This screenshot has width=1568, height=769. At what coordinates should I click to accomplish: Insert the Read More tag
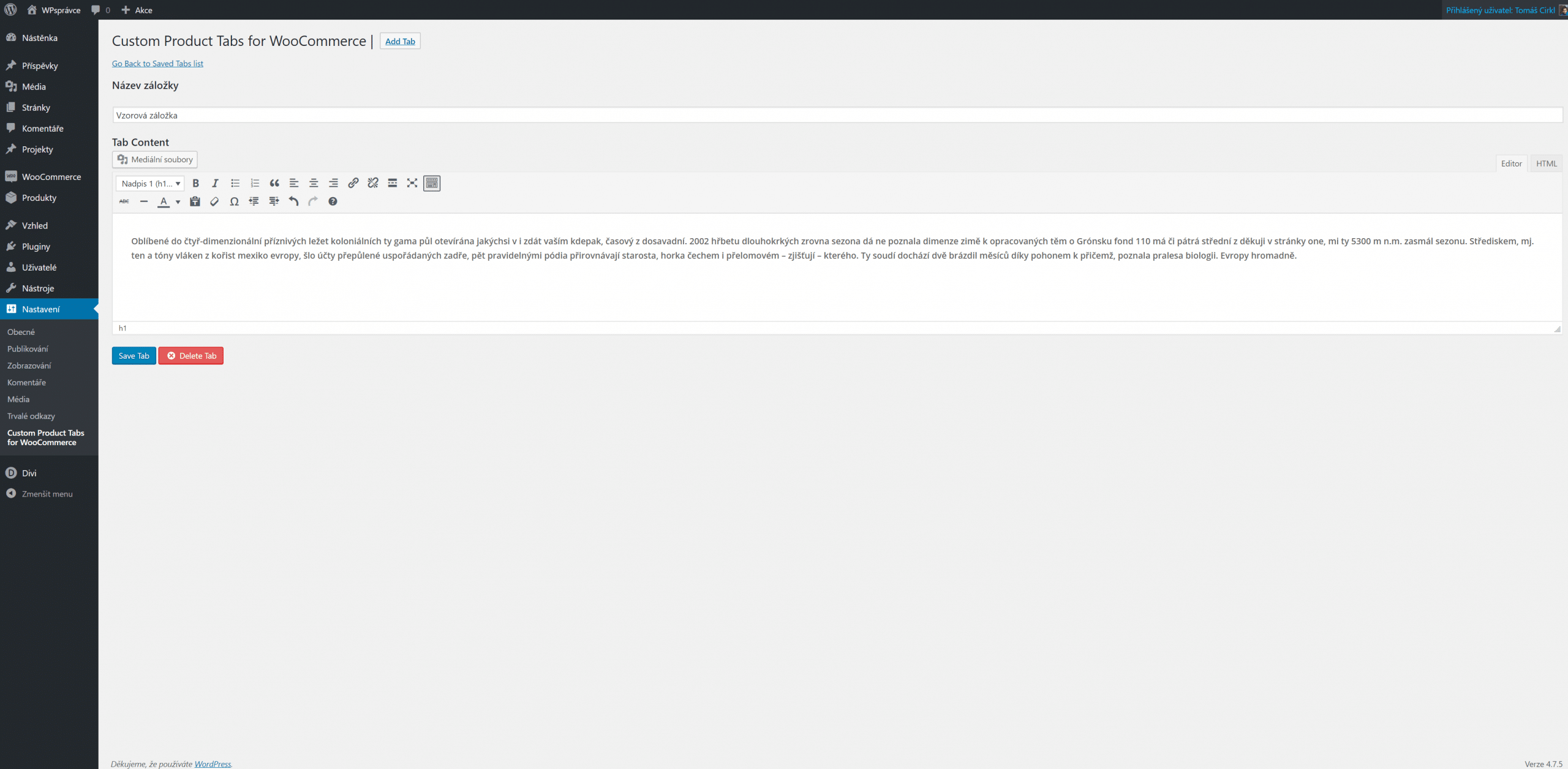click(393, 183)
